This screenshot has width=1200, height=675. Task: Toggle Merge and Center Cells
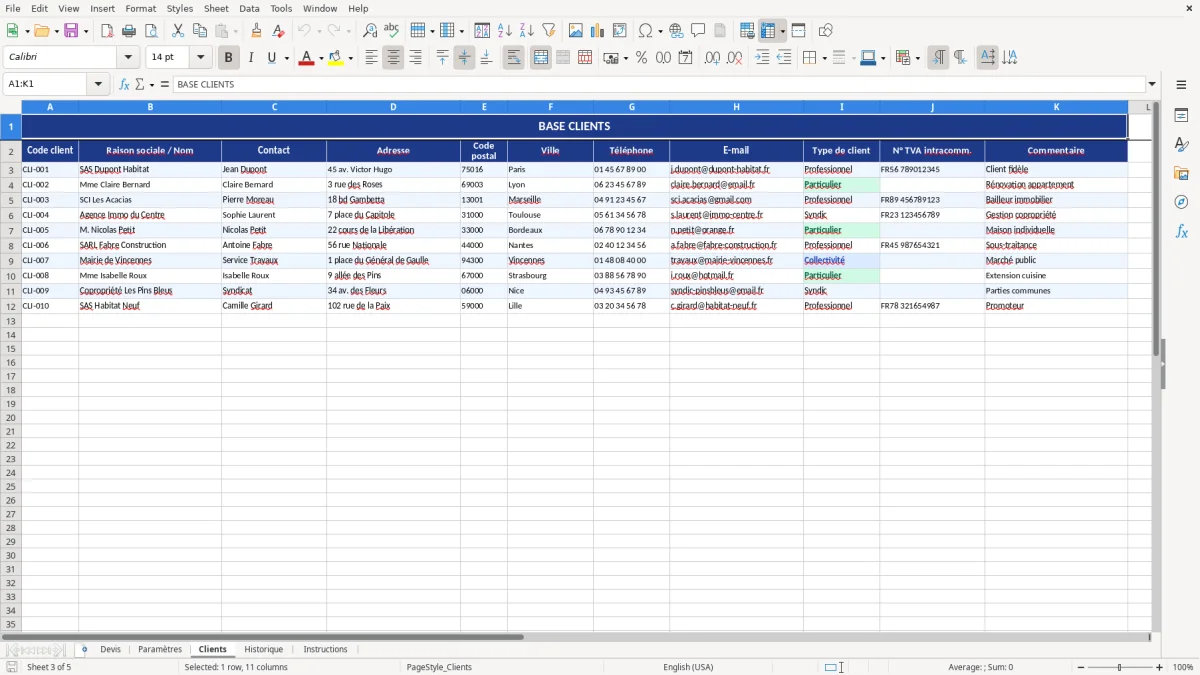pyautogui.click(x=541, y=58)
